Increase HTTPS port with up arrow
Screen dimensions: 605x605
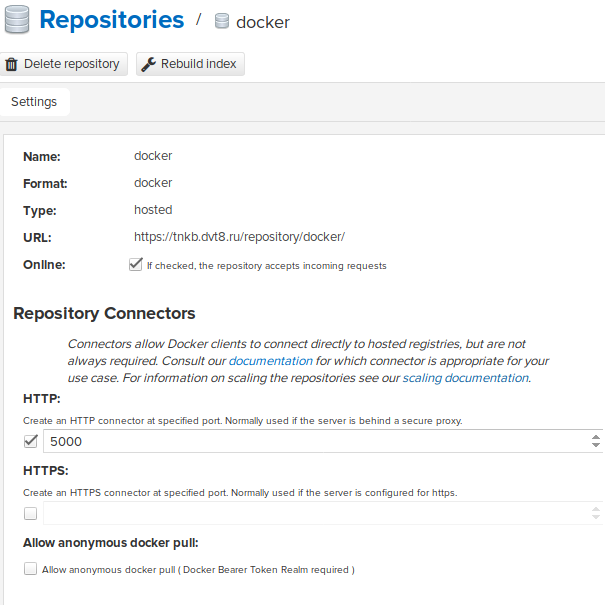[596, 508]
